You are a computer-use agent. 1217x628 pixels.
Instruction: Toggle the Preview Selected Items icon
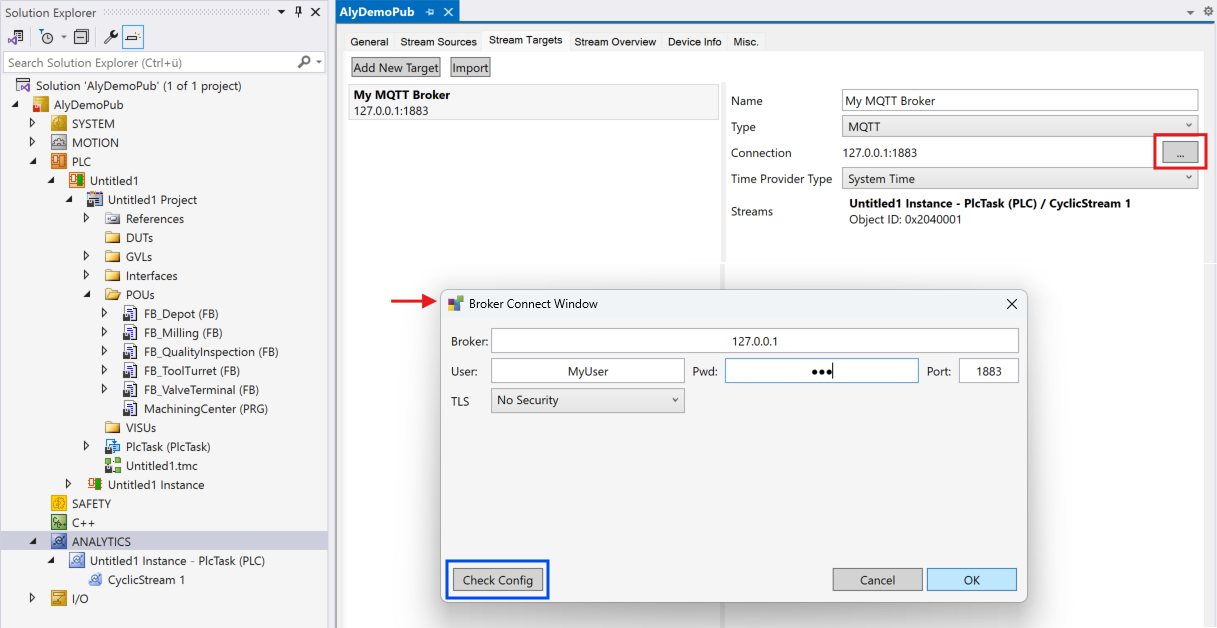click(x=133, y=37)
